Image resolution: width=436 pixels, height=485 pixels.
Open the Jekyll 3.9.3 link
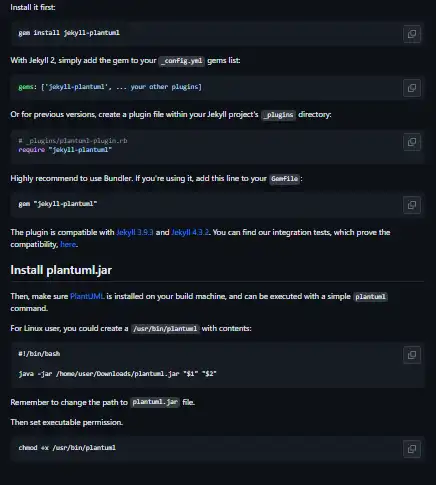(x=135, y=232)
